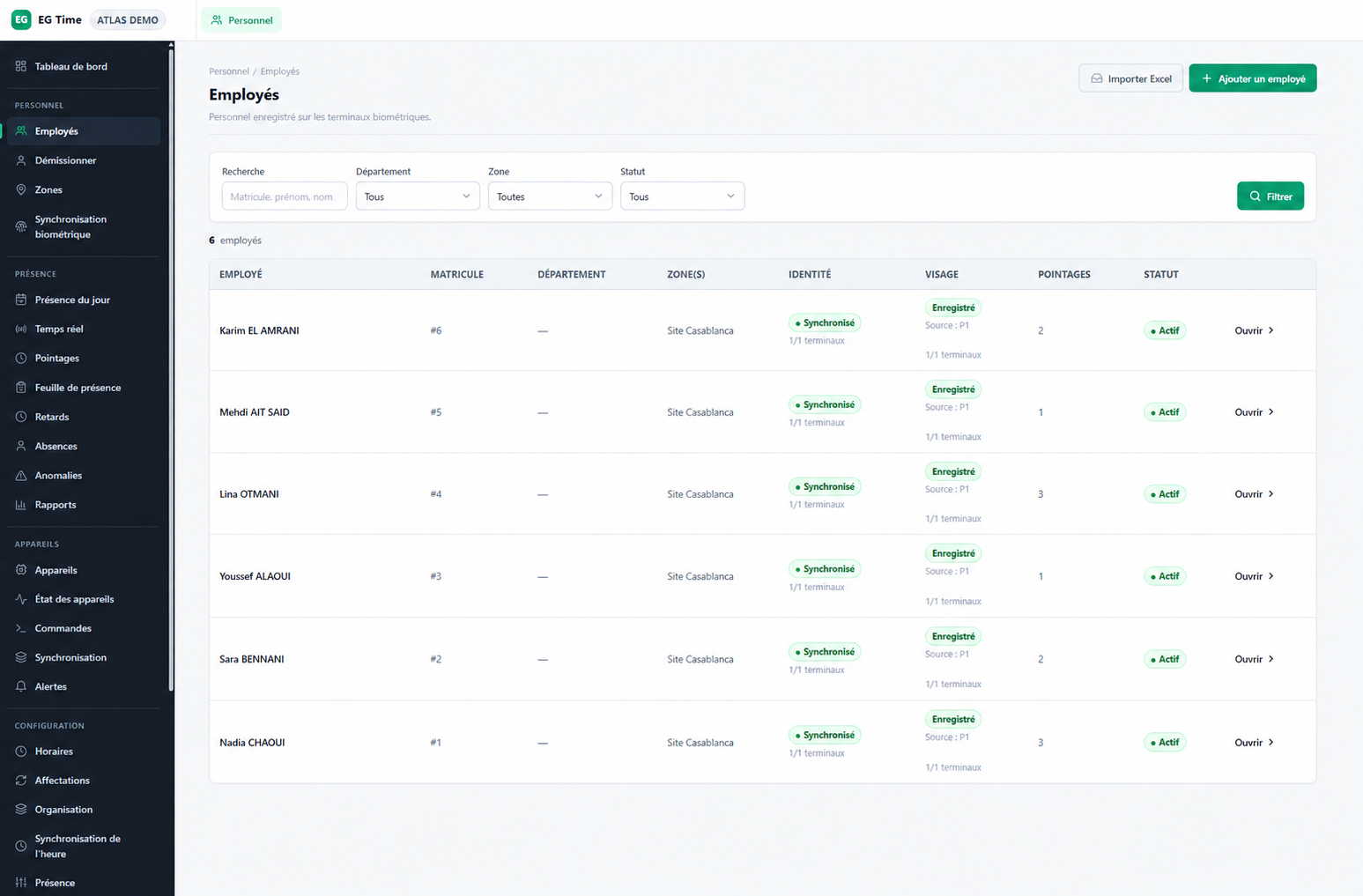Click the Importer Excel button
This screenshot has height=896, width=1363.
[1130, 78]
